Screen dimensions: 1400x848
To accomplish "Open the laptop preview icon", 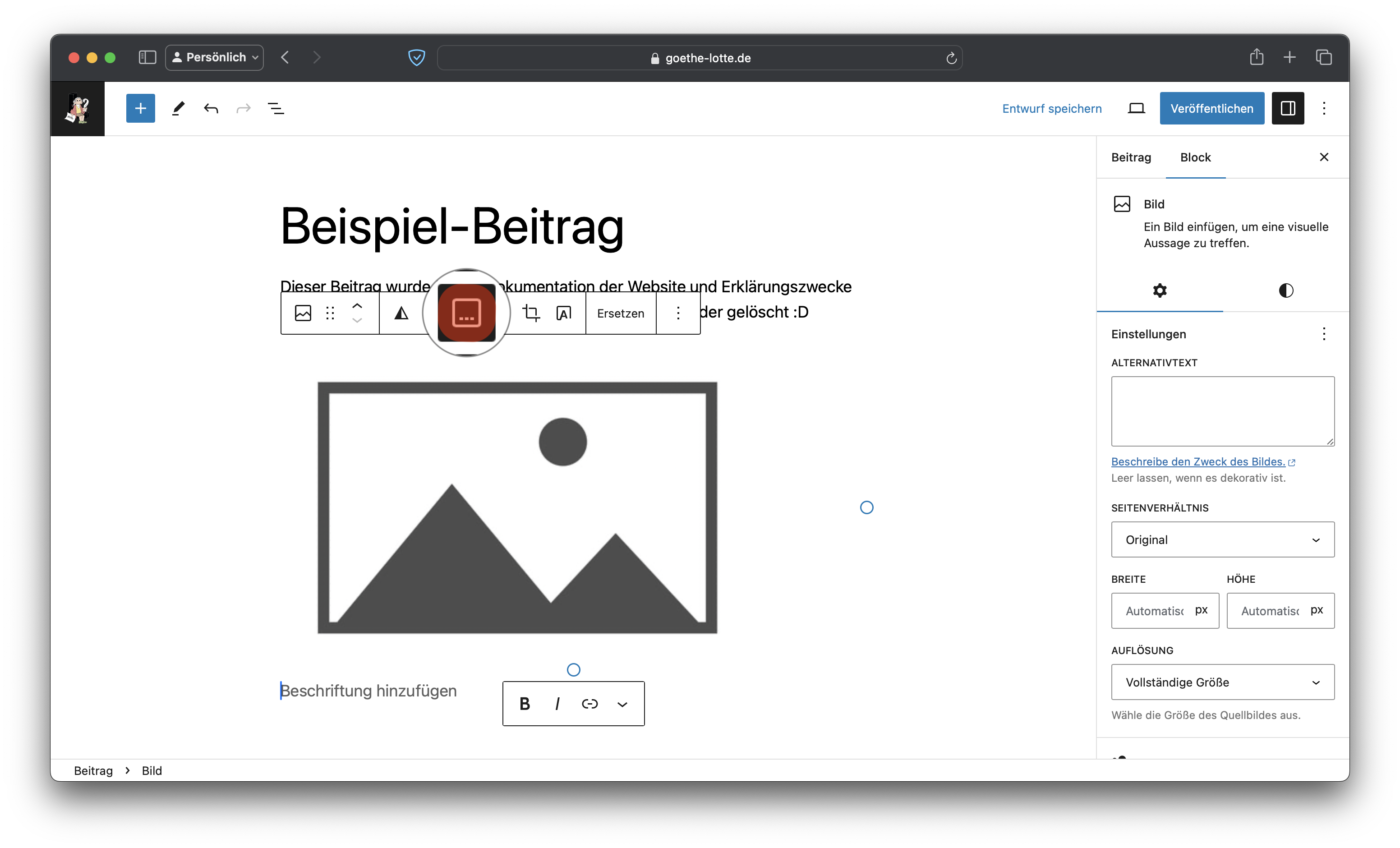I will coord(1136,108).
